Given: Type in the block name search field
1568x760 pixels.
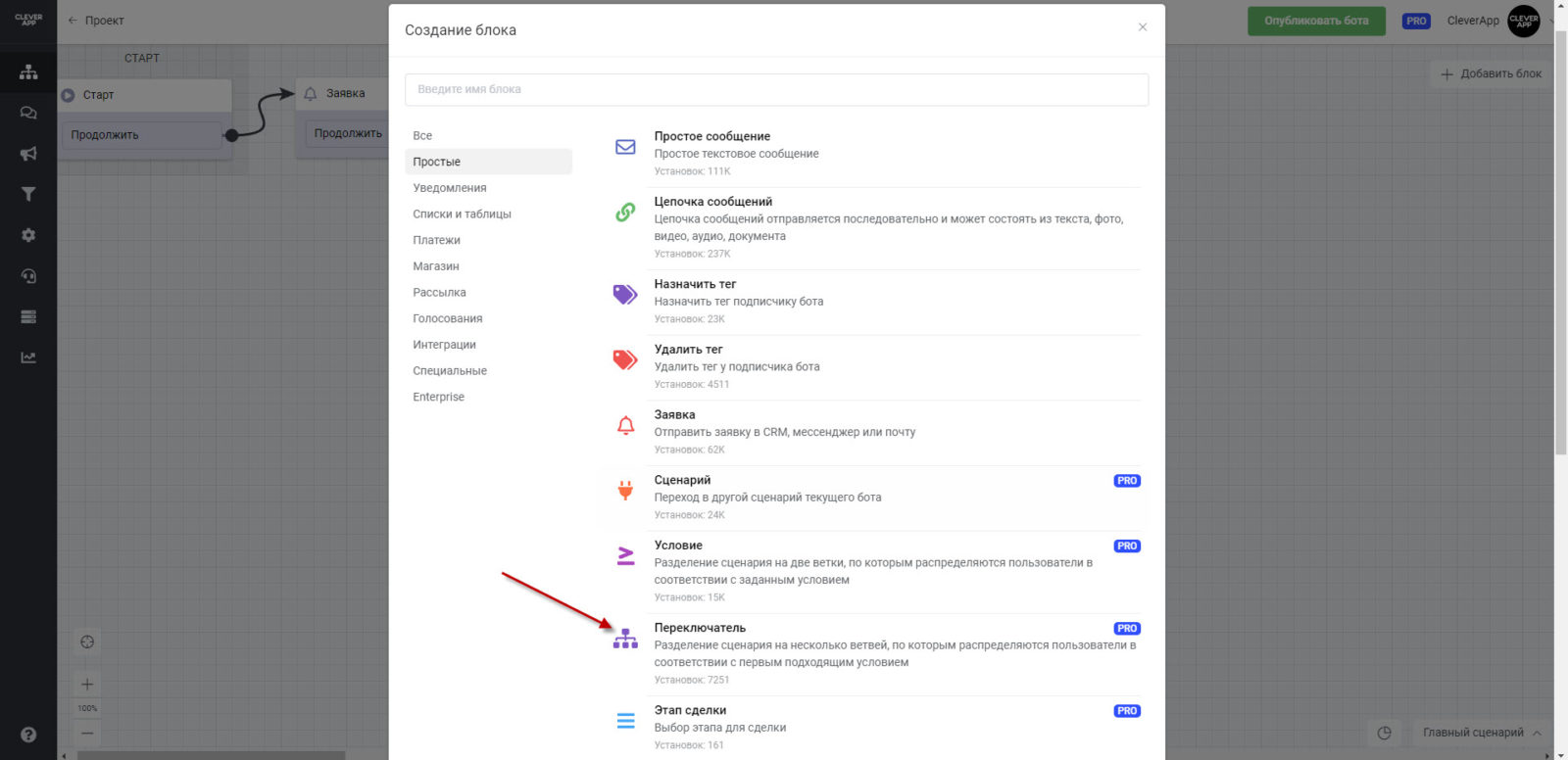Looking at the screenshot, I should click(x=776, y=89).
